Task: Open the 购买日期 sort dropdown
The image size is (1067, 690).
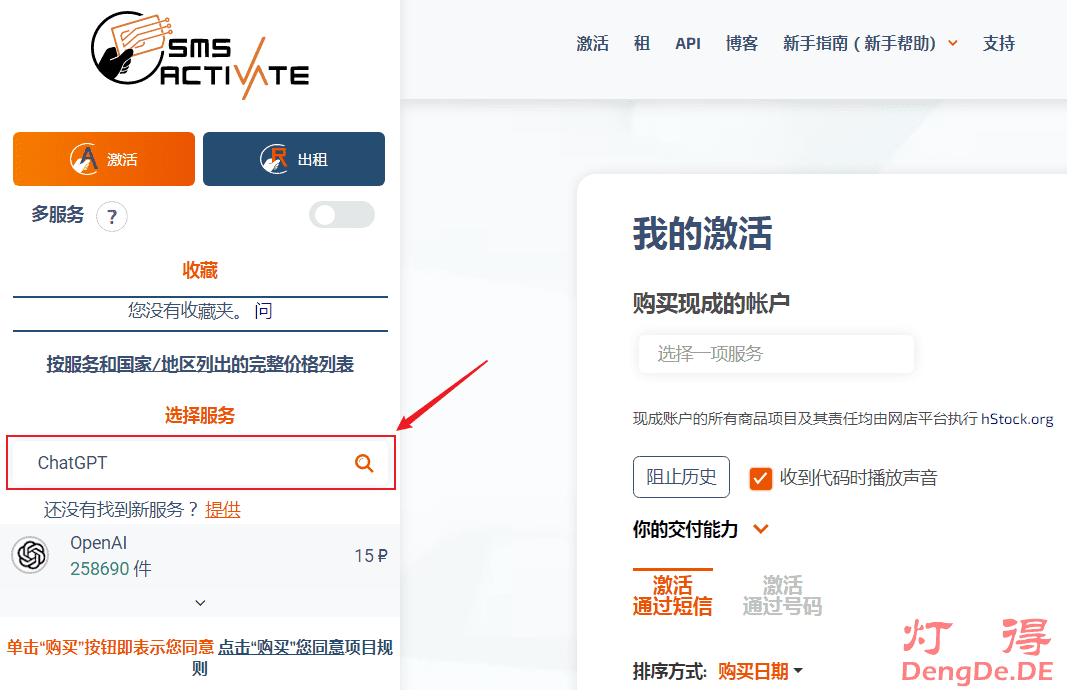Action: 761,671
